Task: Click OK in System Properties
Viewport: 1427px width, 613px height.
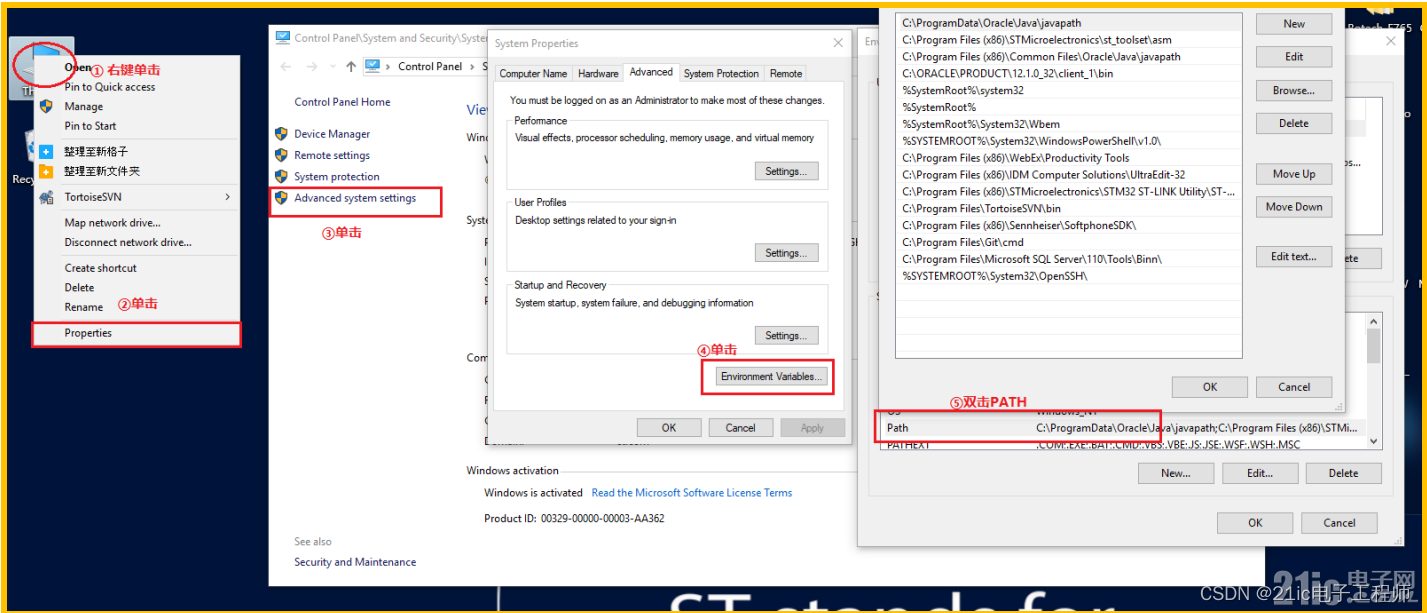Action: (x=669, y=427)
